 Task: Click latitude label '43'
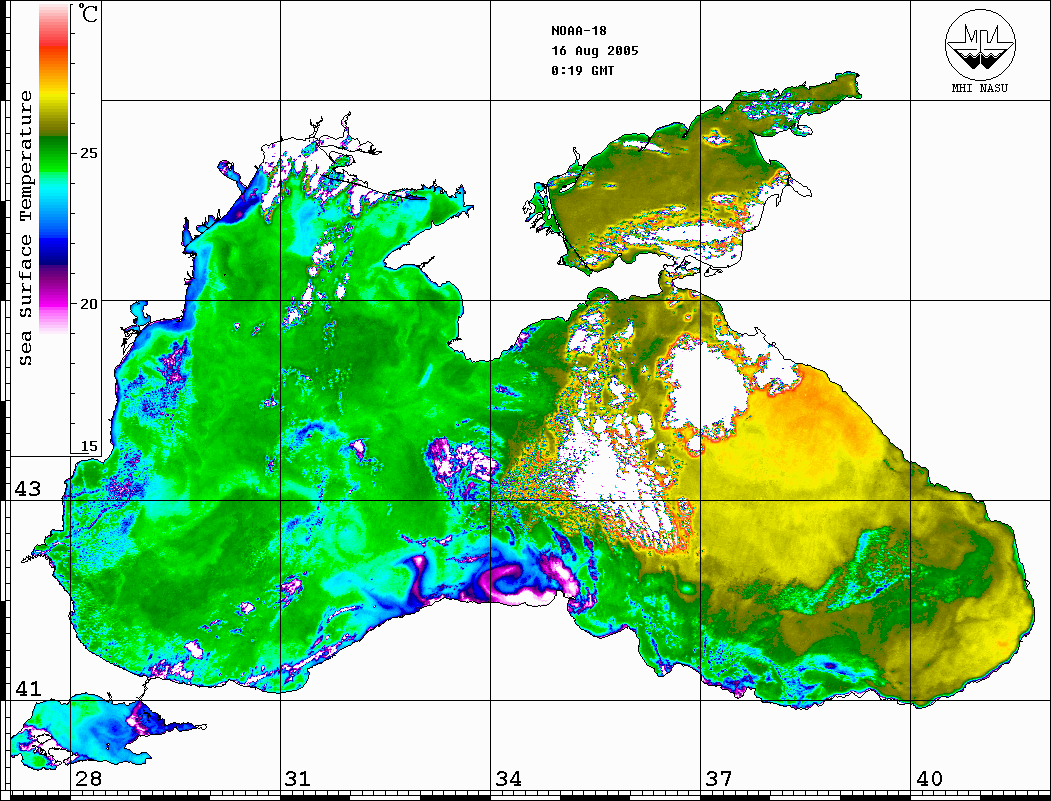(28, 489)
